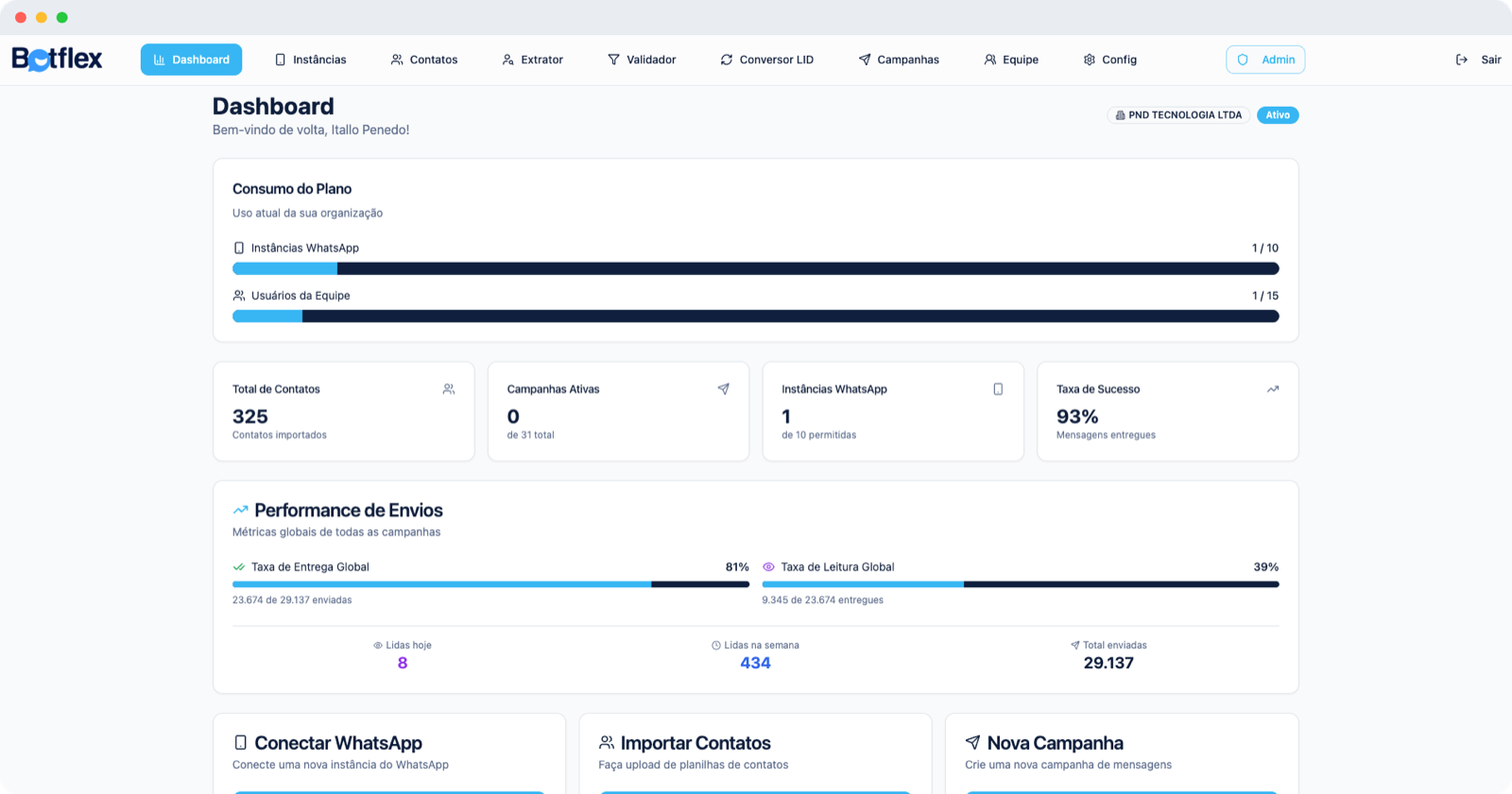The width and height of the screenshot is (1512, 794).
Task: Click users icon beside Usuários da Equipe
Action: 239,296
